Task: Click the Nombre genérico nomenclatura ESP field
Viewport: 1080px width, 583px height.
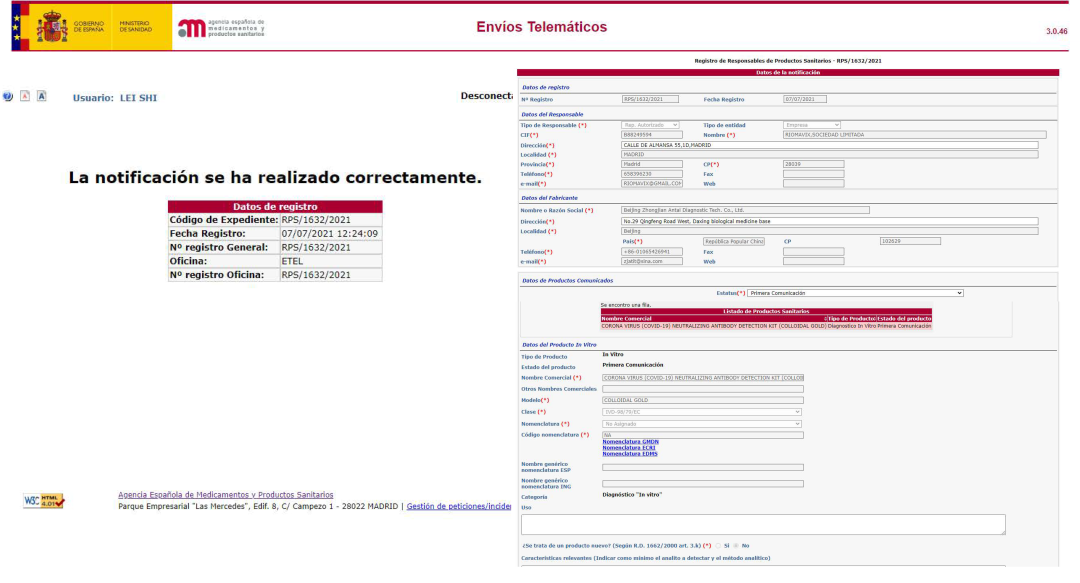Action: tap(703, 467)
